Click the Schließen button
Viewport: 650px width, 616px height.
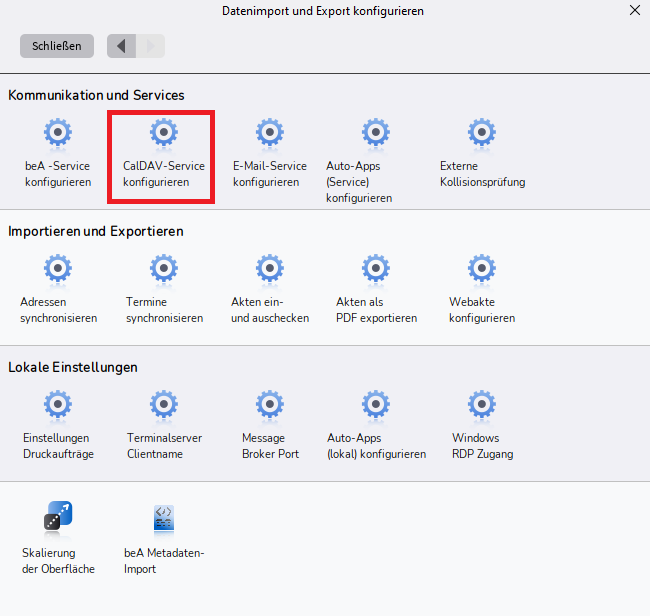[57, 46]
